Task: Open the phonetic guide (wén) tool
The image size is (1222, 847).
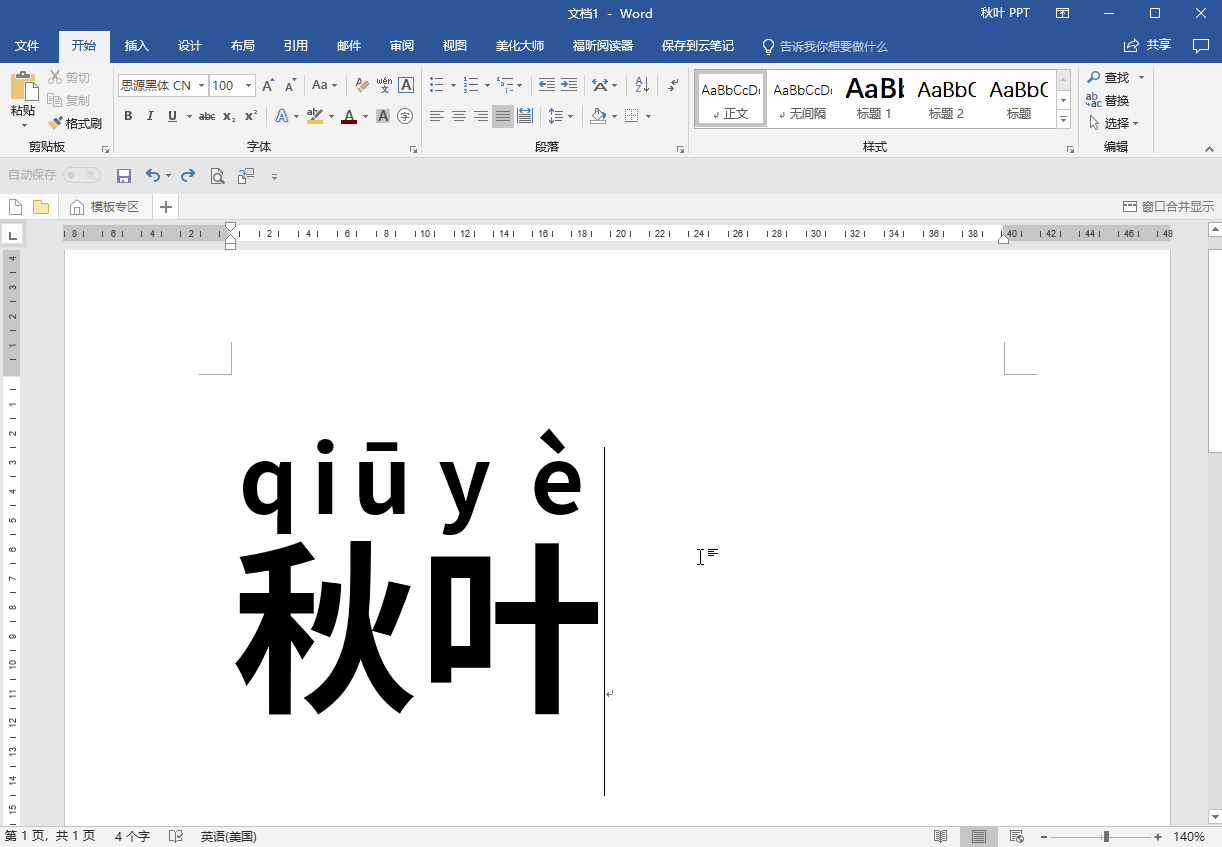Action: click(x=384, y=86)
